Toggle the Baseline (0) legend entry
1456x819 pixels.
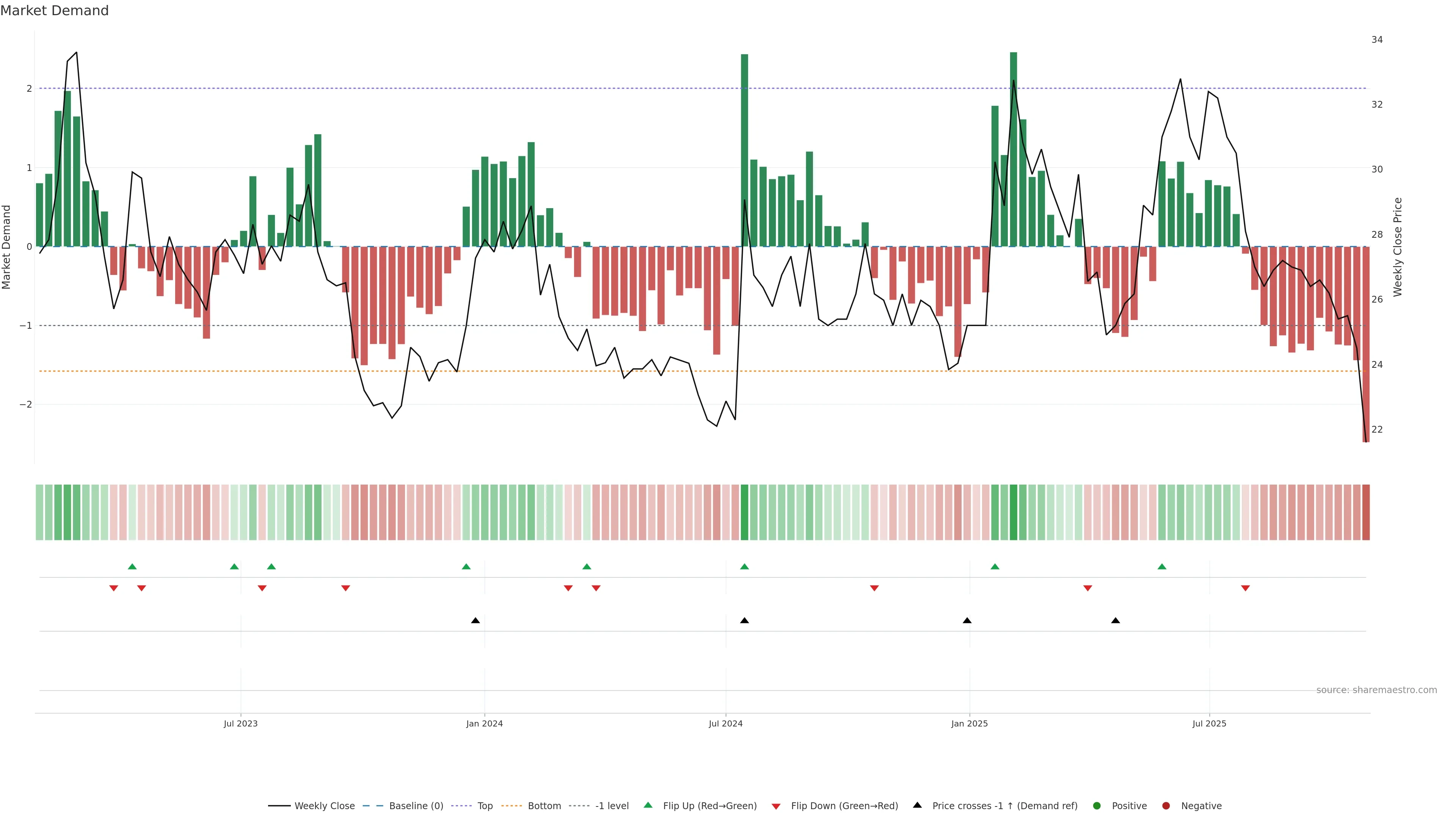(416, 805)
